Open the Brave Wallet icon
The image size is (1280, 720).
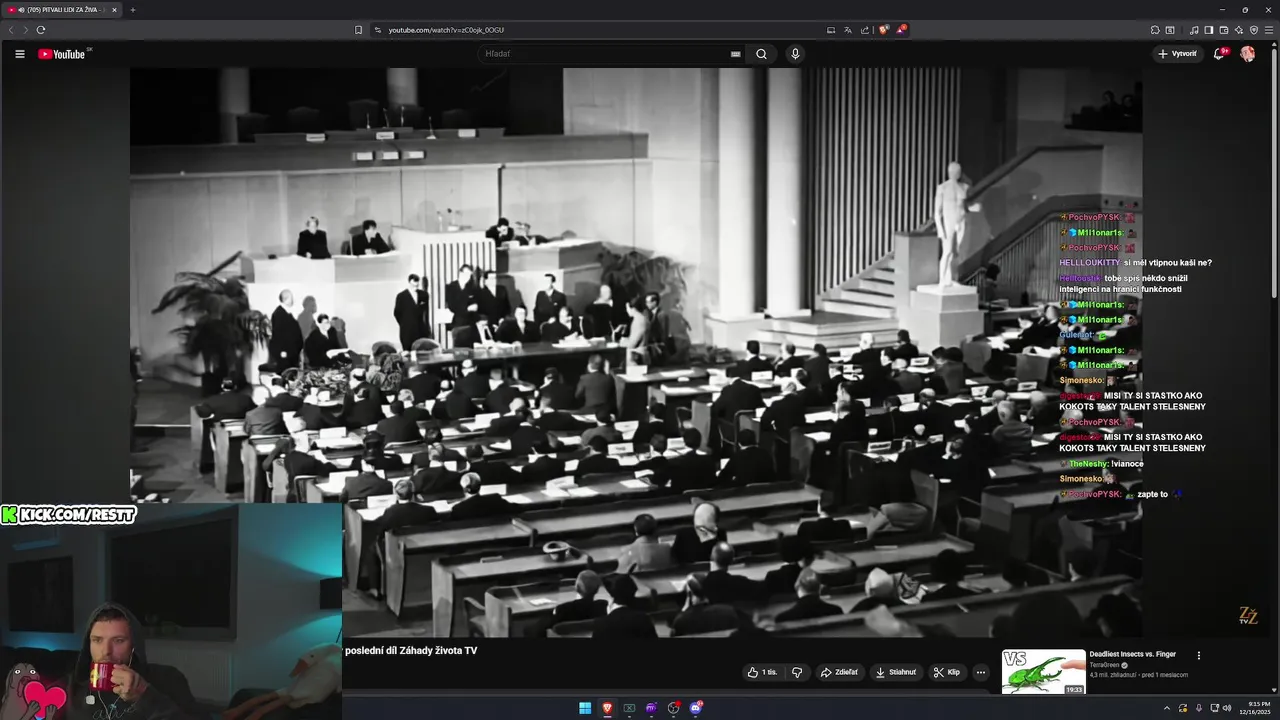coord(1224,30)
